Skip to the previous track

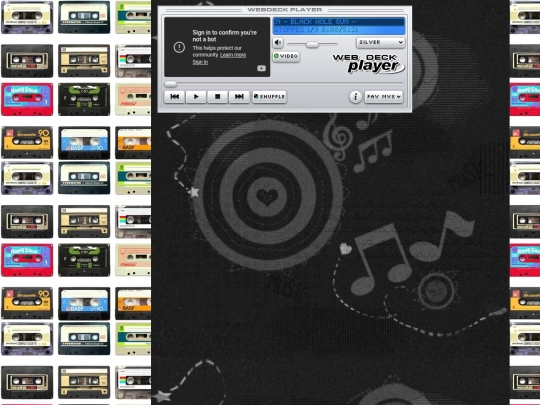click(x=175, y=97)
